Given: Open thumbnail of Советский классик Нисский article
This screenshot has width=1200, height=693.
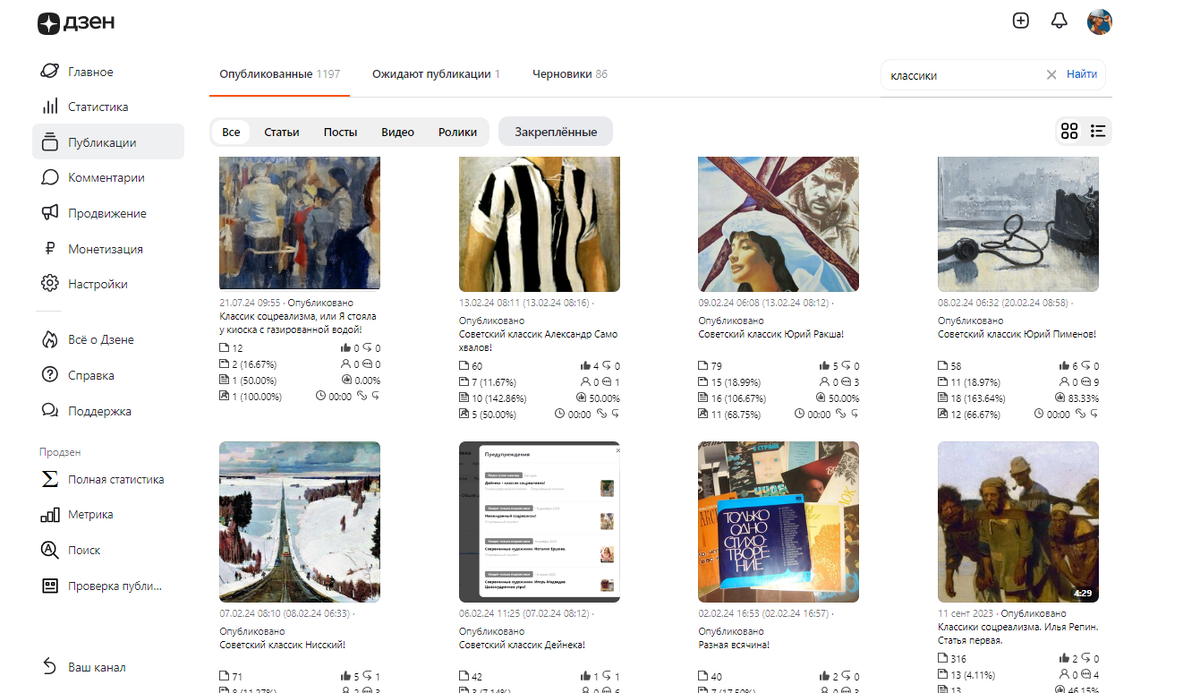Looking at the screenshot, I should 300,522.
